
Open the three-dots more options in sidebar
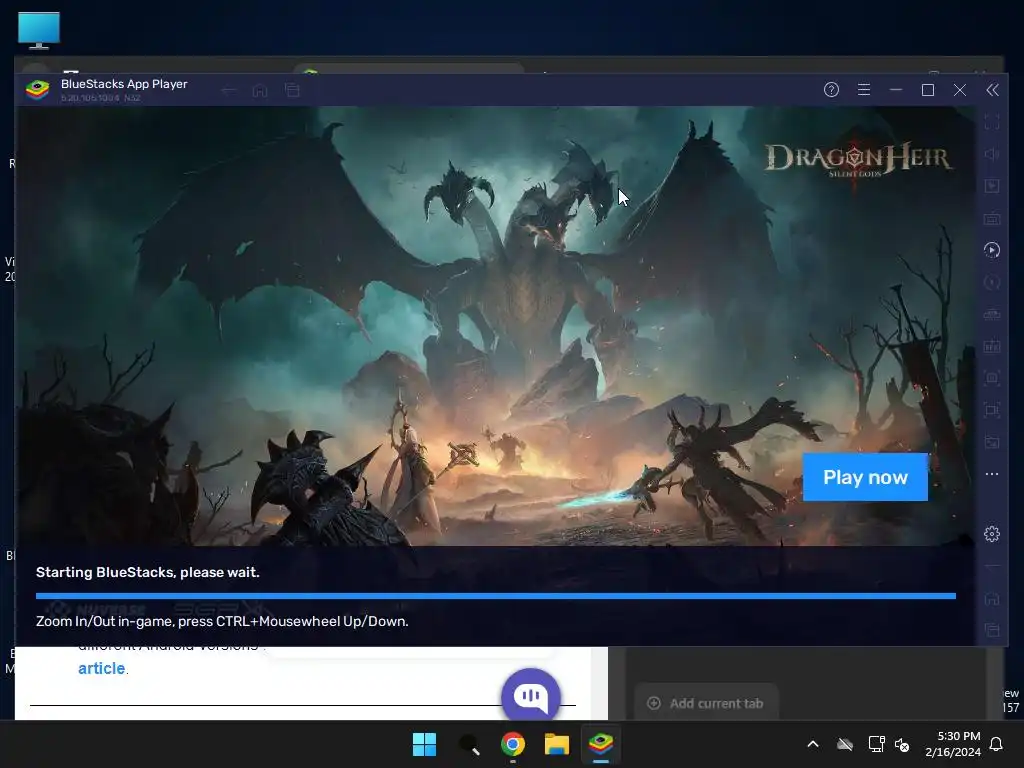pos(991,474)
